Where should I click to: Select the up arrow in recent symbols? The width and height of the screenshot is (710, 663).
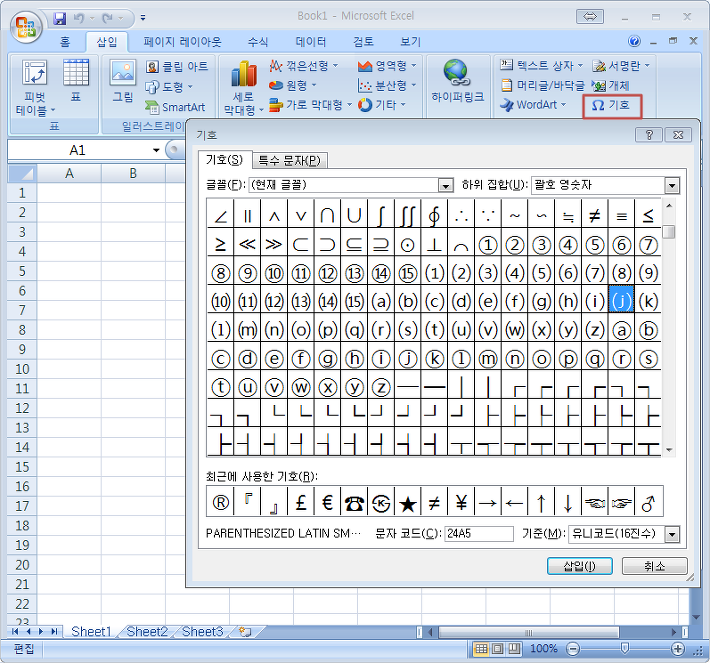(541, 502)
